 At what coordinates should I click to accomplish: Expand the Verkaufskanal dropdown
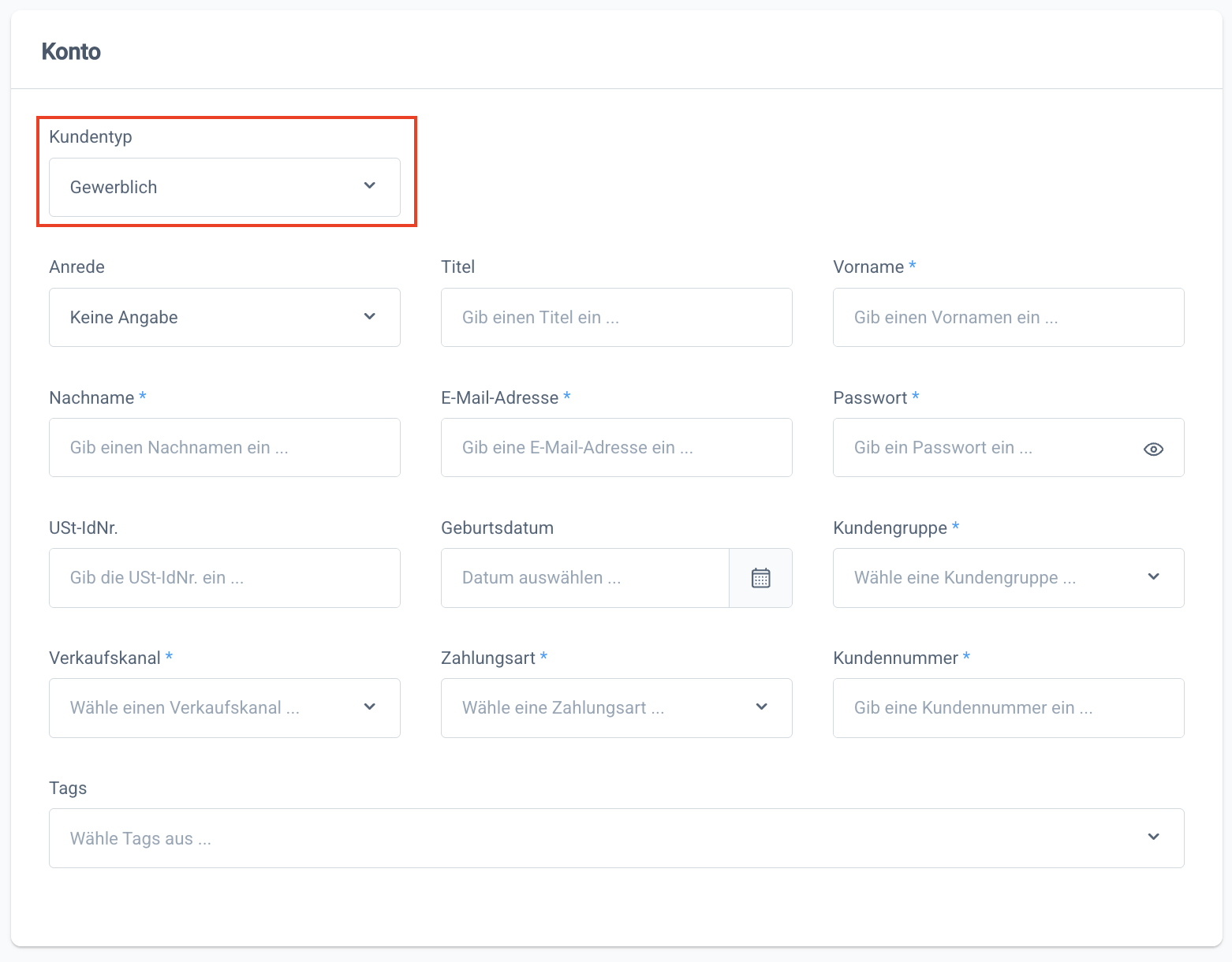[x=224, y=708]
